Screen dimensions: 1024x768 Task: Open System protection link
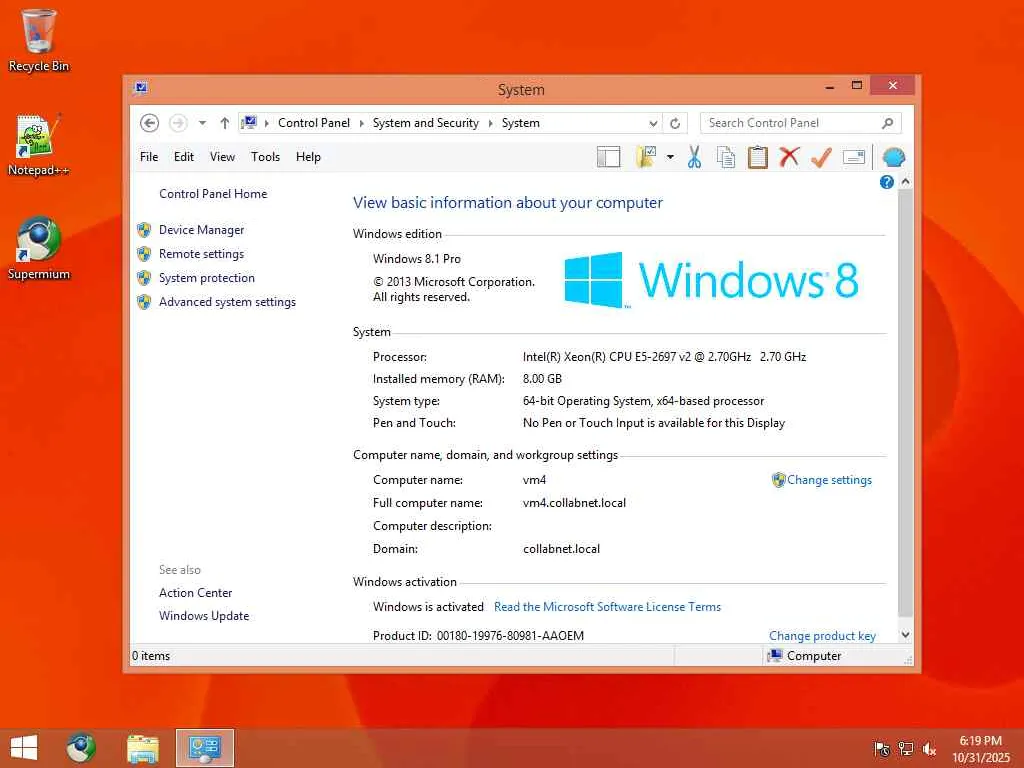tap(206, 278)
